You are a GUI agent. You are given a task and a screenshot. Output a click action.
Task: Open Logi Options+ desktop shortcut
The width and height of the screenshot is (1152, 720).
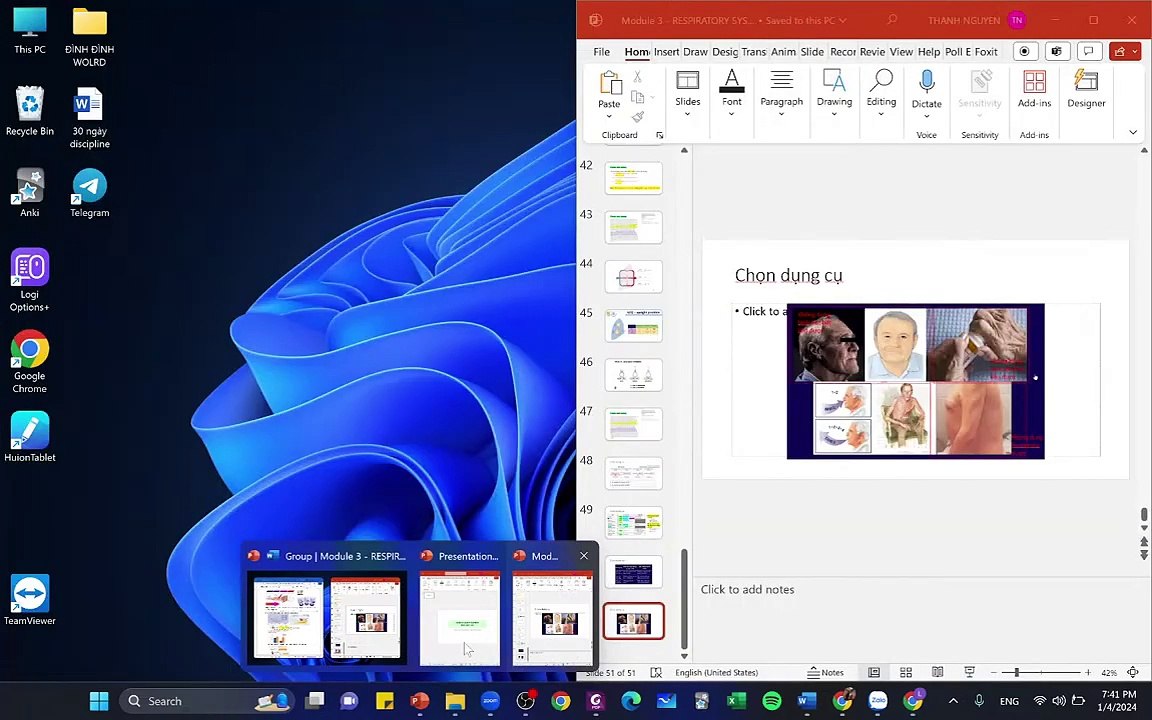[x=29, y=280]
